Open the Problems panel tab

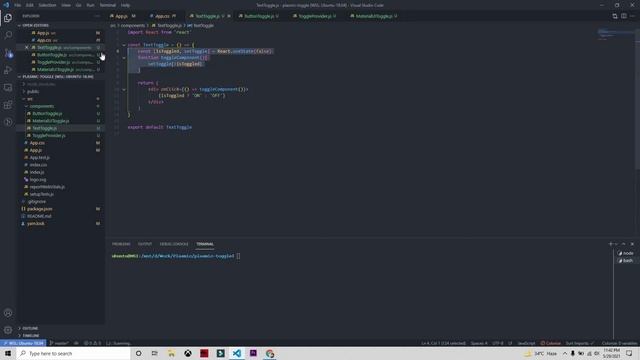(121, 244)
